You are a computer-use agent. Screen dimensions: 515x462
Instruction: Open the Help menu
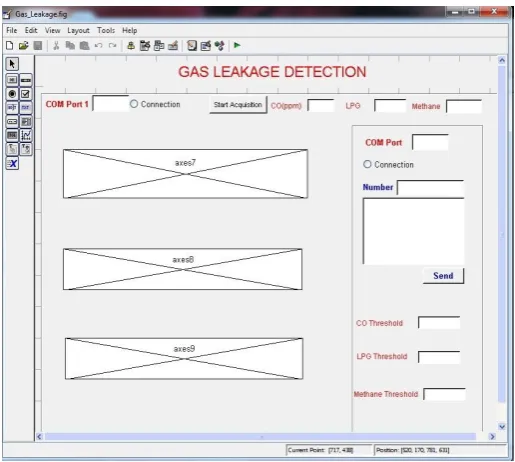coord(130,31)
